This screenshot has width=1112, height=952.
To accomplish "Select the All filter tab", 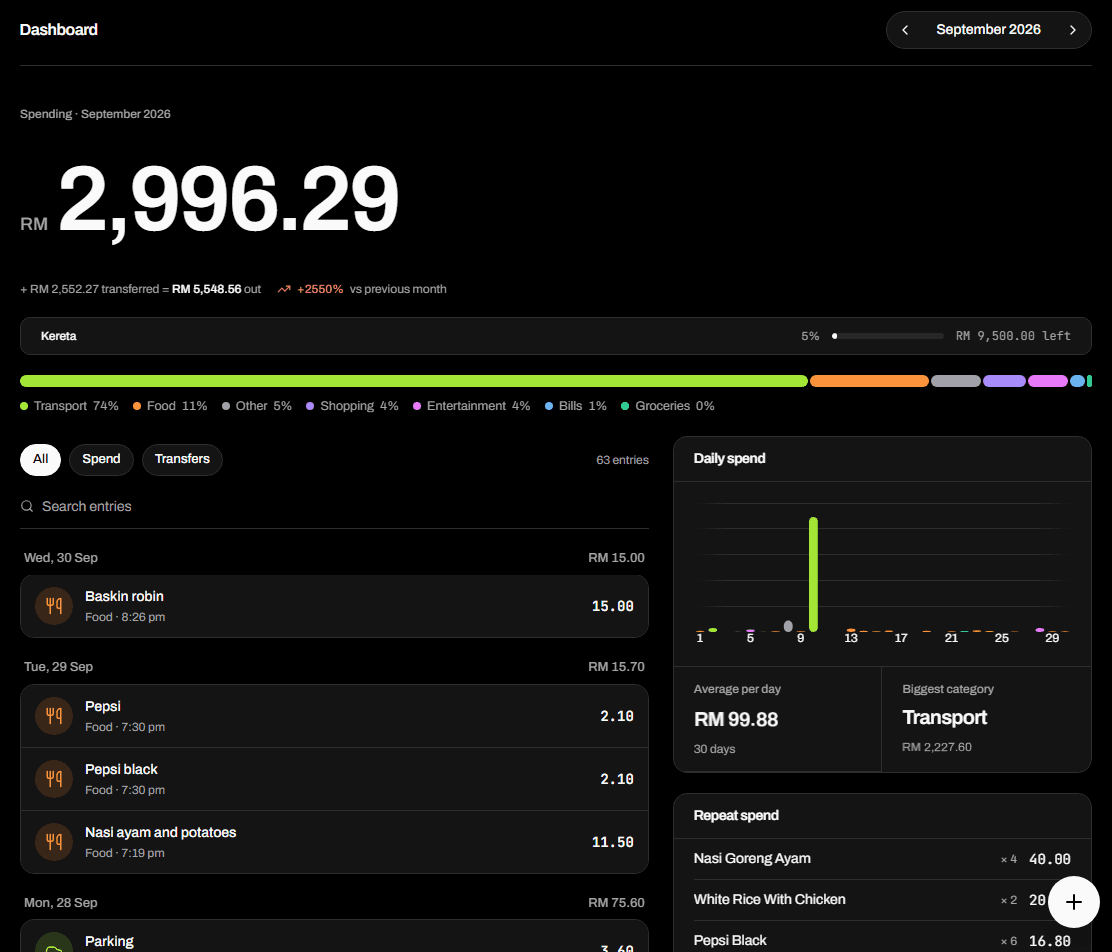I will point(40,460).
